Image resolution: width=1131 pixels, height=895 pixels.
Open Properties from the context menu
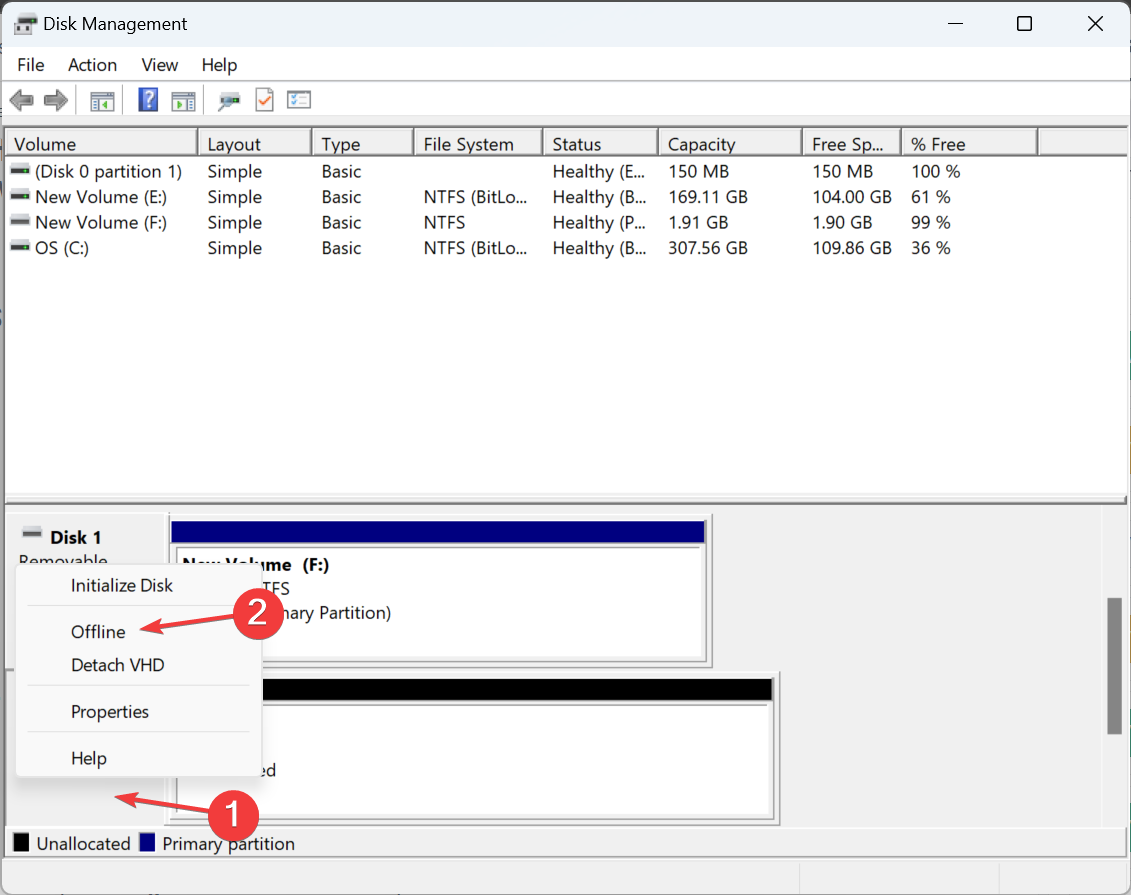point(110,711)
